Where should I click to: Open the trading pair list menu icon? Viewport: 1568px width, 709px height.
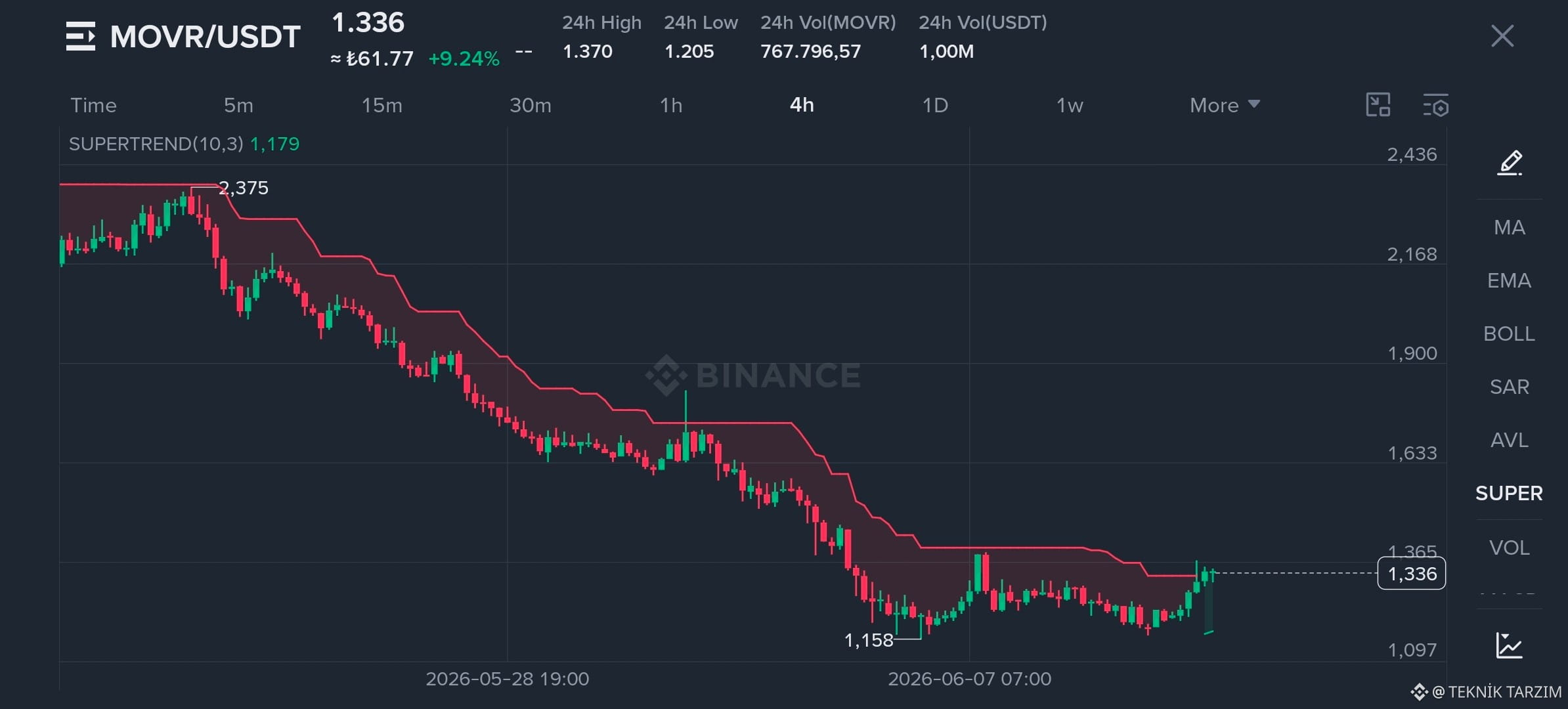[81, 36]
